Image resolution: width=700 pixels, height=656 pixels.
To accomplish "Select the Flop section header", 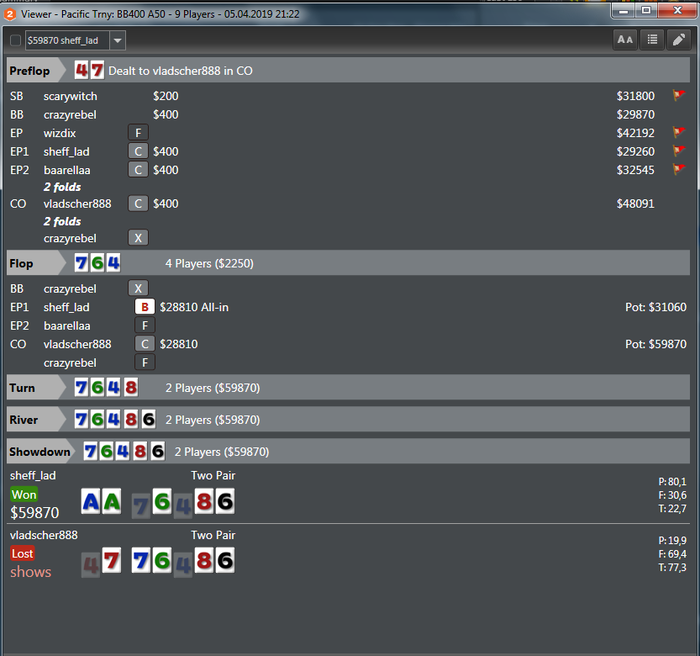I will (x=348, y=263).
